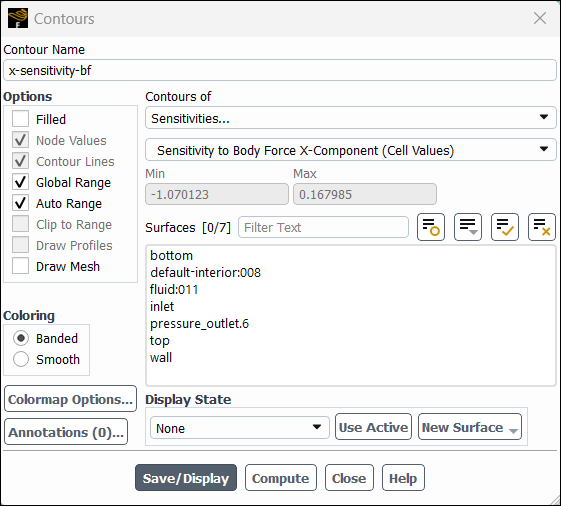This screenshot has width=561, height=506.
Task: Deselect all shown surfaces icon
Action: (x=542, y=227)
